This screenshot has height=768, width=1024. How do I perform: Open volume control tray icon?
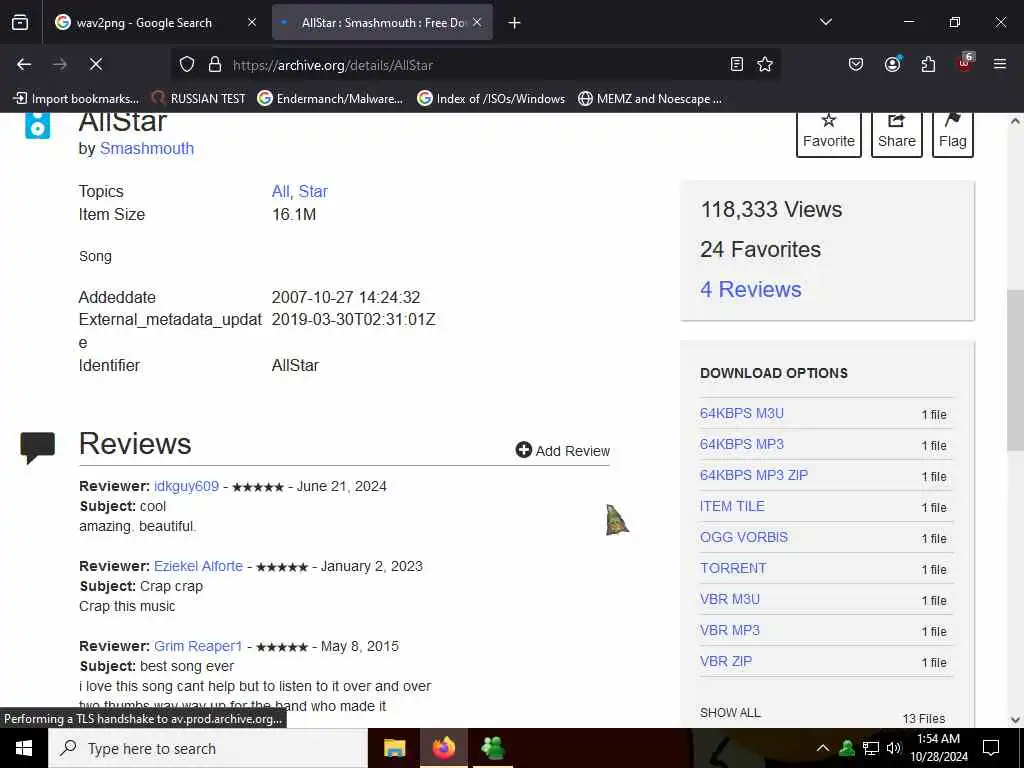click(x=894, y=748)
